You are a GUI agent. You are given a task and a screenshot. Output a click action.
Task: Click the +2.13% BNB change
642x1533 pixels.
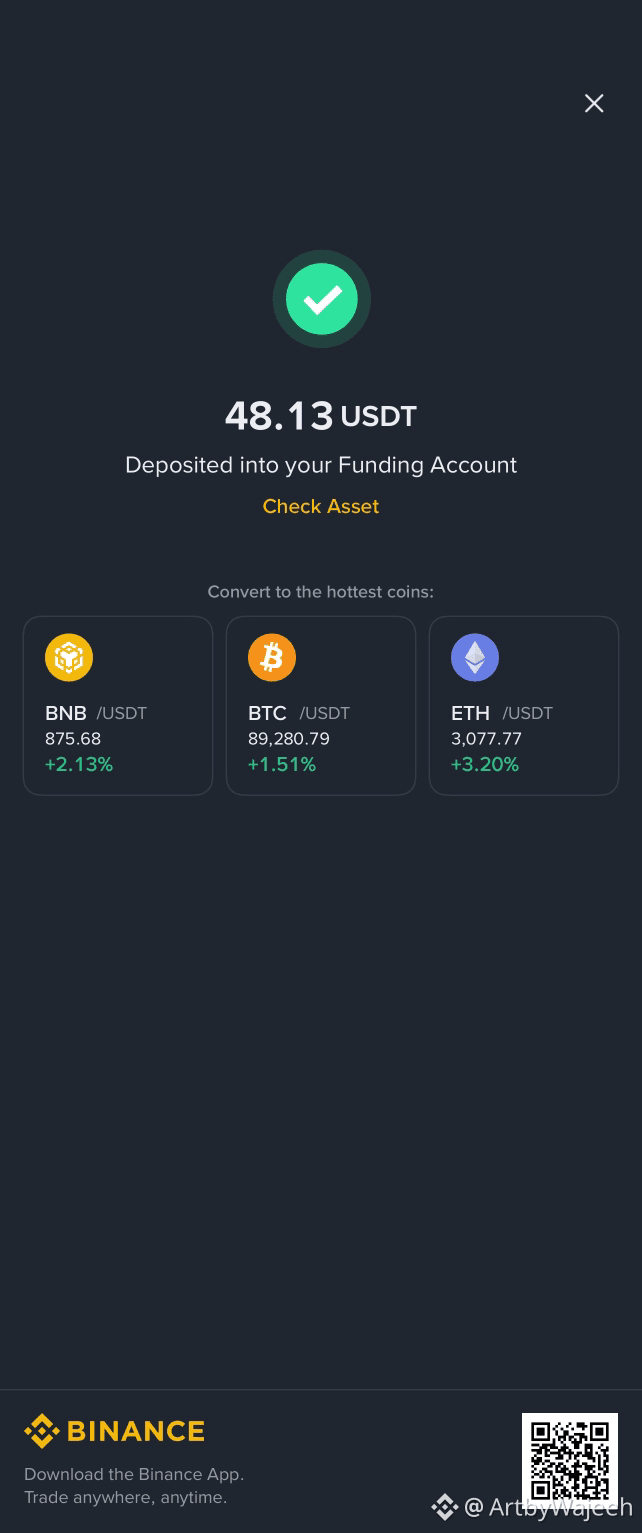pos(79,765)
